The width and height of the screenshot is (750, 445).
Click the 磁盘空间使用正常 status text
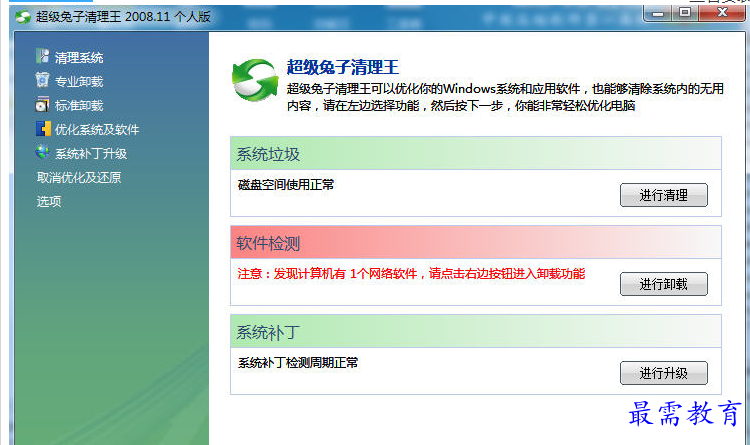tap(286, 185)
